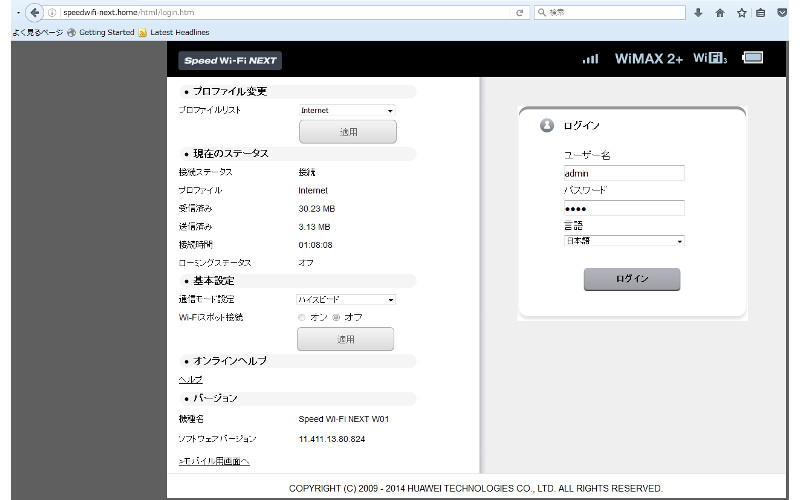Click the WiFi connected devices indicator

(x=710, y=58)
